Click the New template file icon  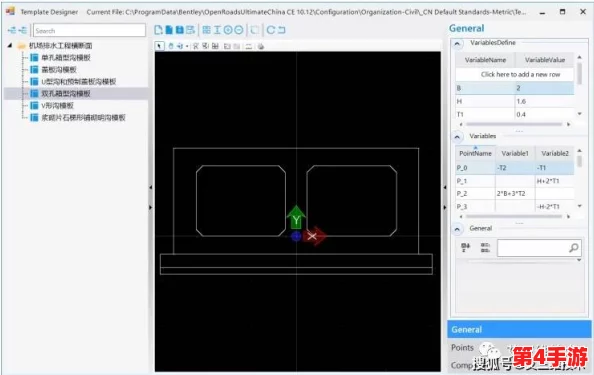(158, 30)
